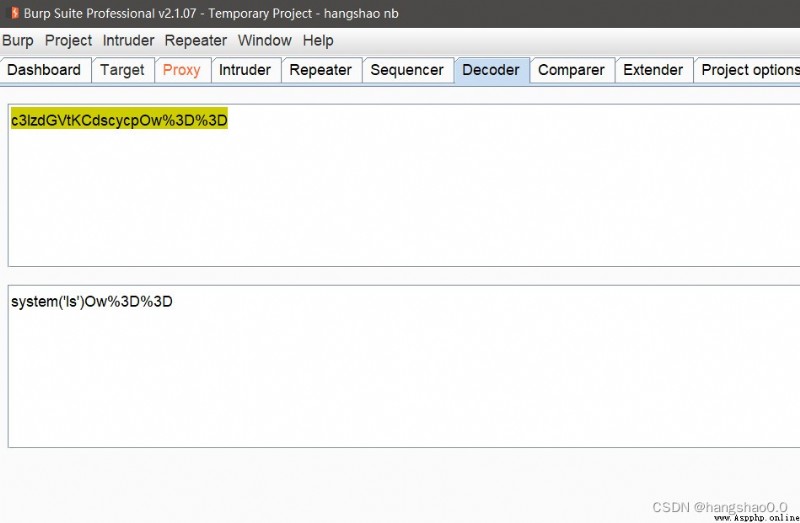This screenshot has height=523, width=800.
Task: Switch to the Sequencer tab
Action: pyautogui.click(x=407, y=70)
